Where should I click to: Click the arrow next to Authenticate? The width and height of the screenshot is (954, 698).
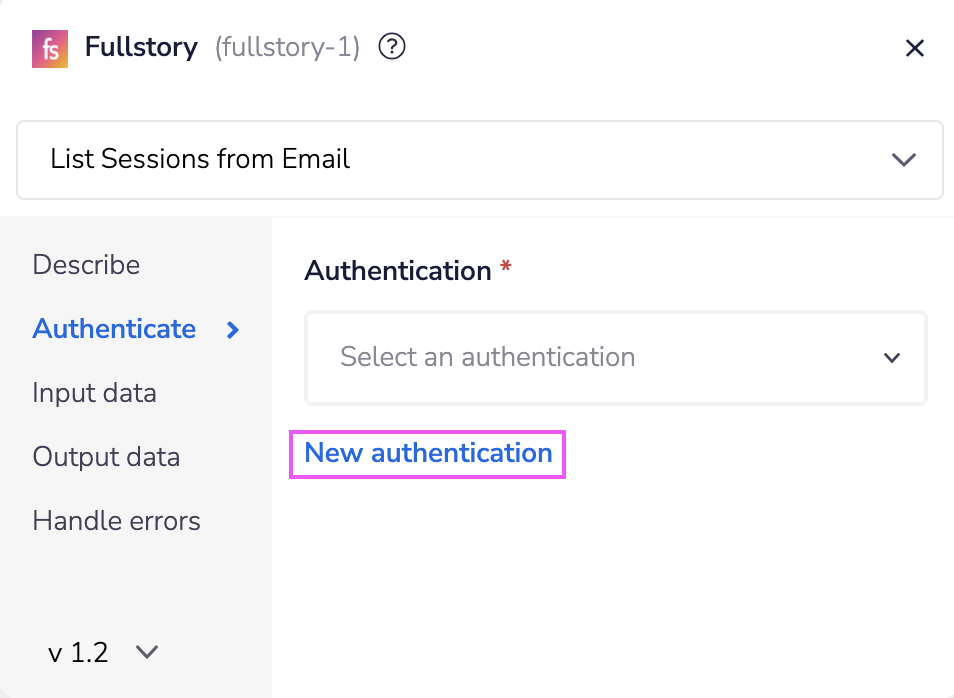pos(232,330)
